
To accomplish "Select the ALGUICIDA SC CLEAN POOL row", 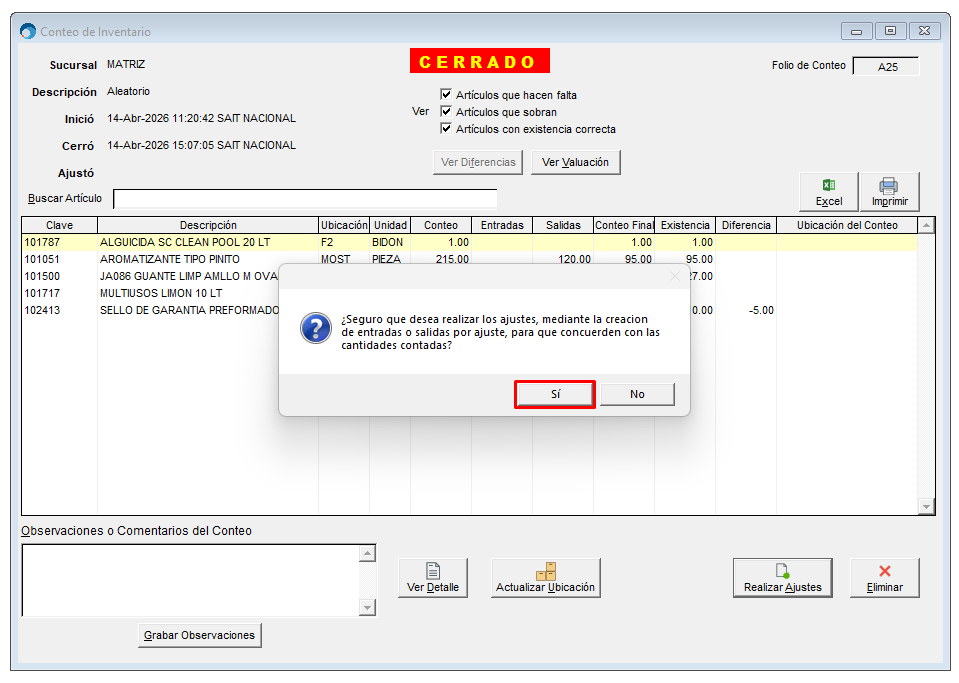I will pyautogui.click(x=185, y=242).
